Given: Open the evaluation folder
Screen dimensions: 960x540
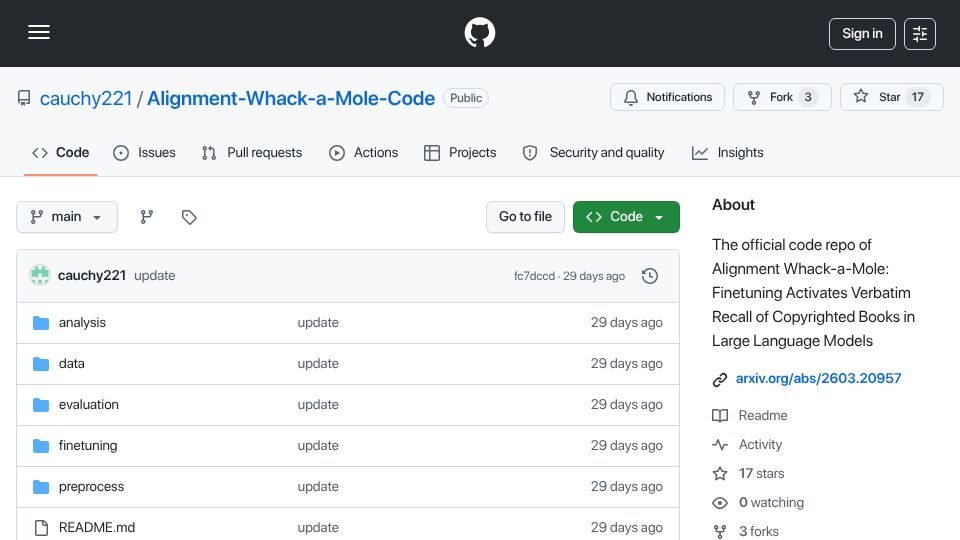Looking at the screenshot, I should click(89, 405).
